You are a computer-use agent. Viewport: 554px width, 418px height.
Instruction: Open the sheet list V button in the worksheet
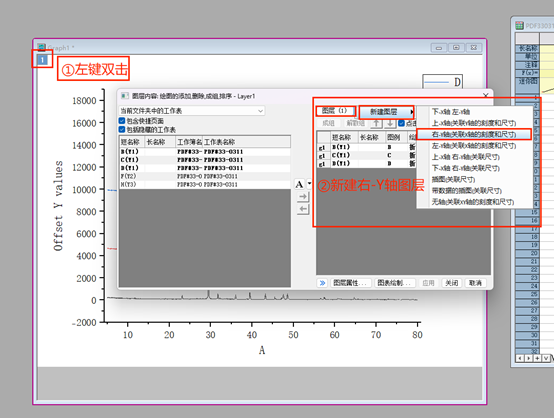pos(546,358)
